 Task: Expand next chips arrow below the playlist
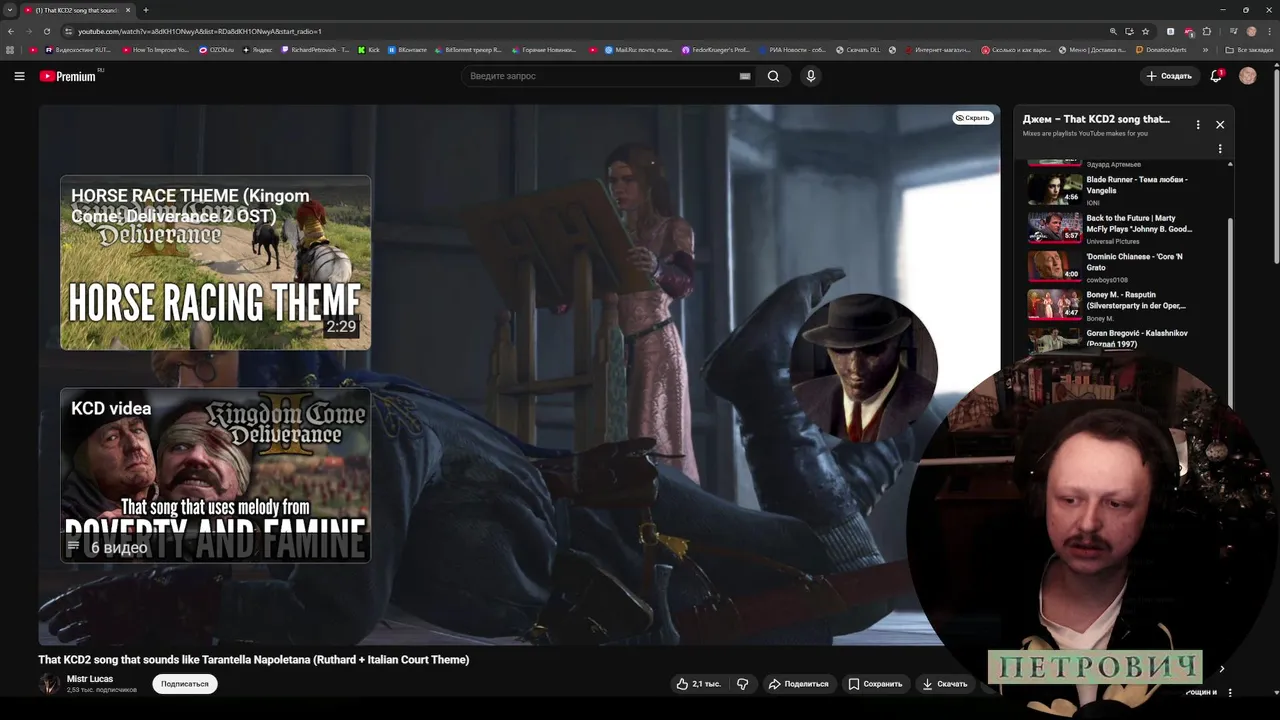1221,669
